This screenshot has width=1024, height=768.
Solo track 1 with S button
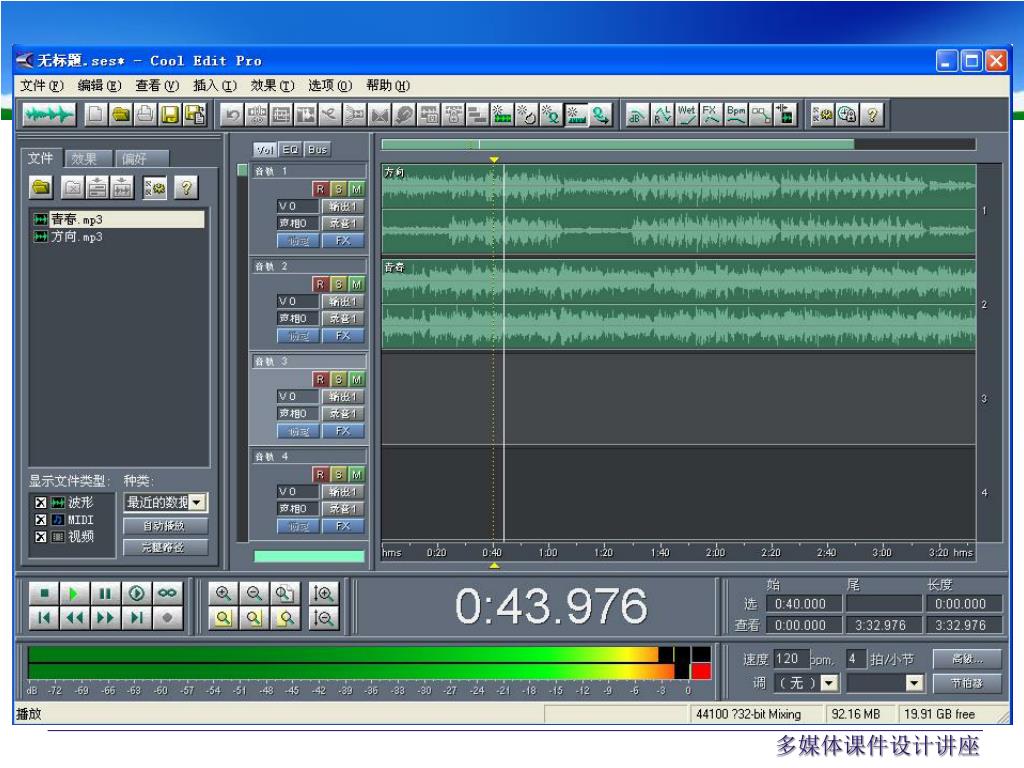(338, 189)
